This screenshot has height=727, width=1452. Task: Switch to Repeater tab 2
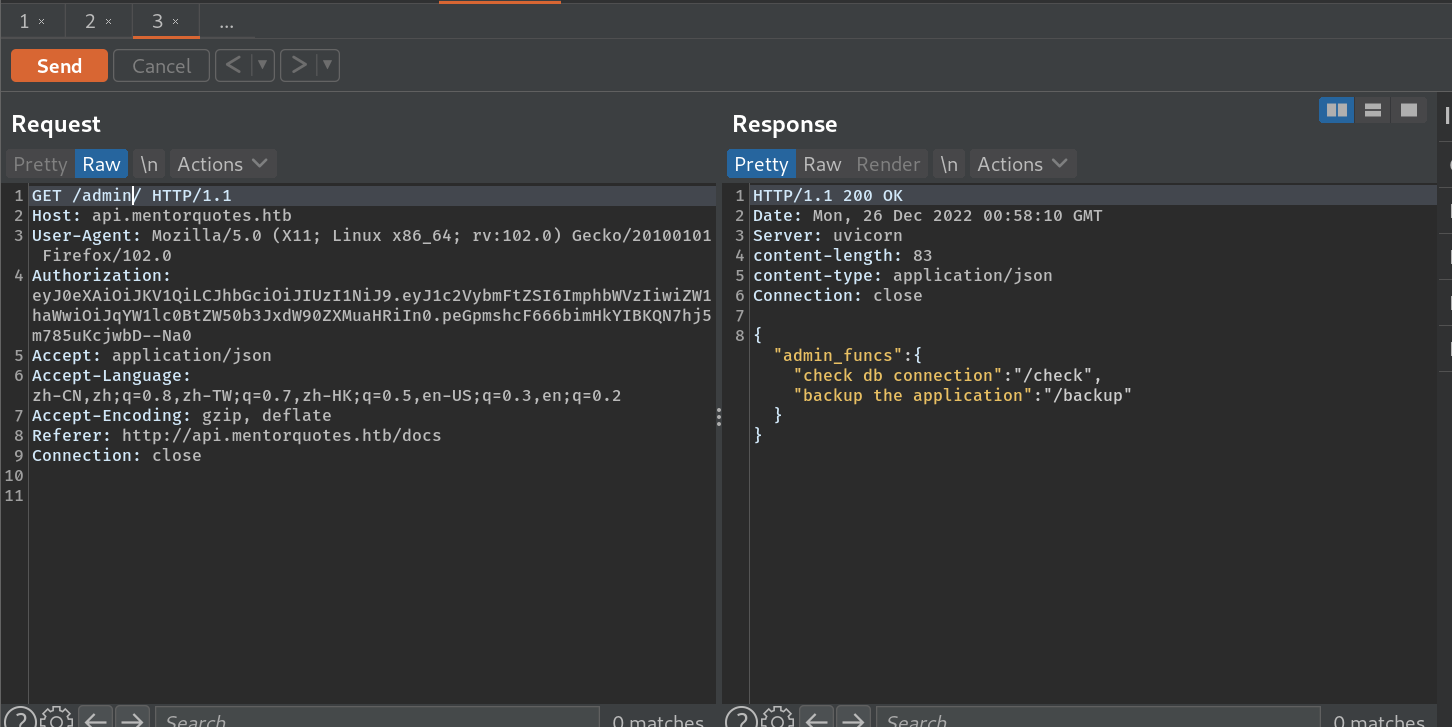click(91, 21)
